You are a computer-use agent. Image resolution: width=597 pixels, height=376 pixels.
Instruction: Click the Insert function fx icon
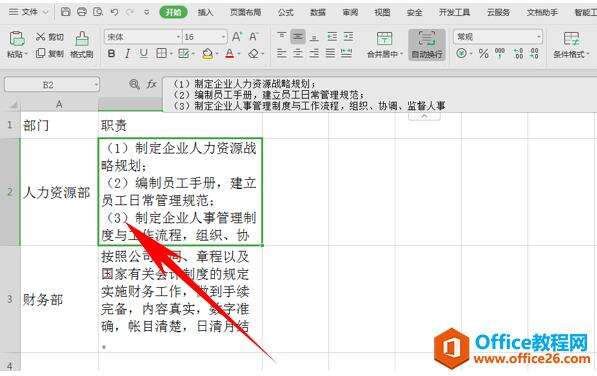point(152,84)
